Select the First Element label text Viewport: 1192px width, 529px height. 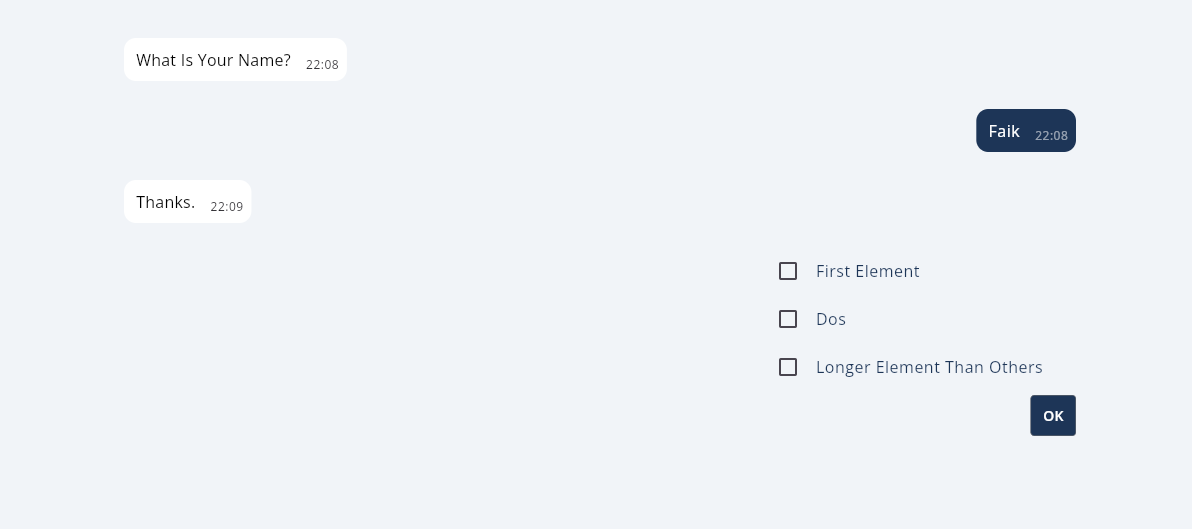[867, 271]
